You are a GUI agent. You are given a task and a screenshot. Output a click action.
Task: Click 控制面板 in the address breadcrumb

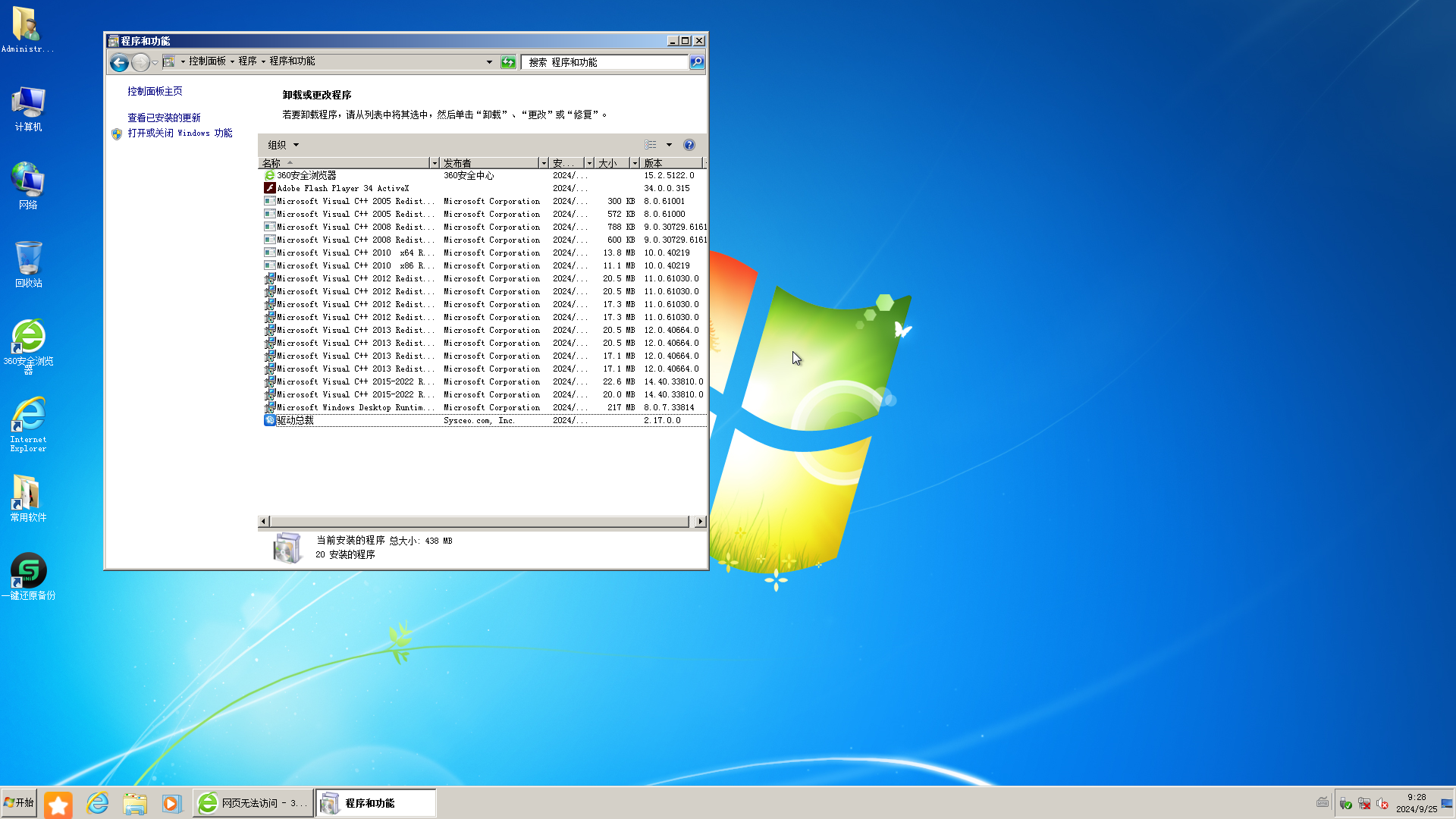[207, 61]
